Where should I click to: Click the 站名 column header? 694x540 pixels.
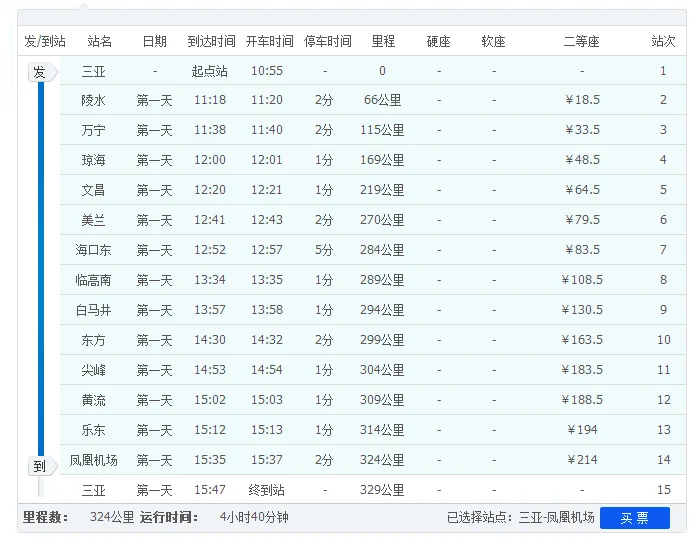100,41
